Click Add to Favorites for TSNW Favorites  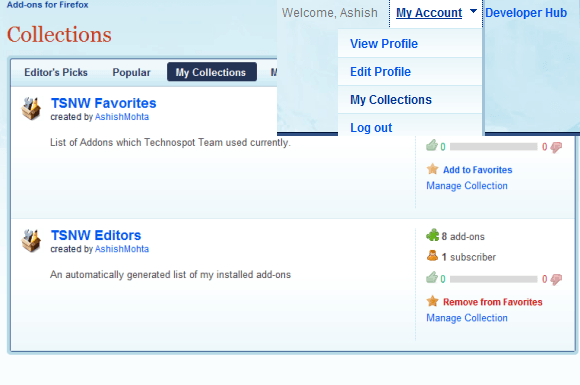coord(478,170)
